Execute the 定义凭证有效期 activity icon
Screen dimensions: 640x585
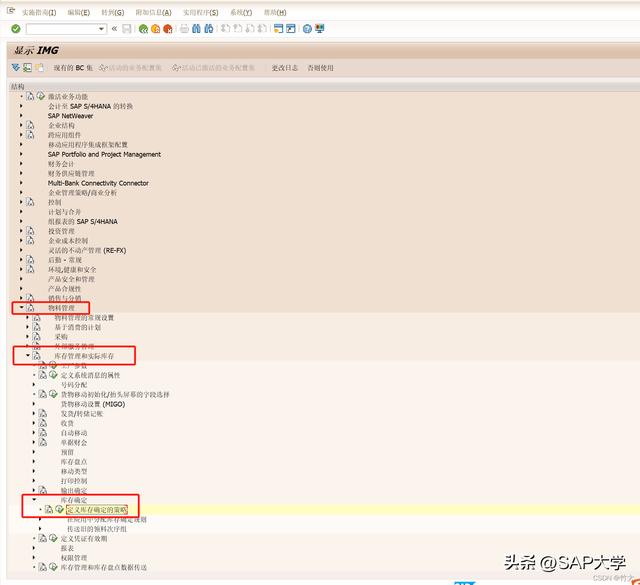click(53, 538)
